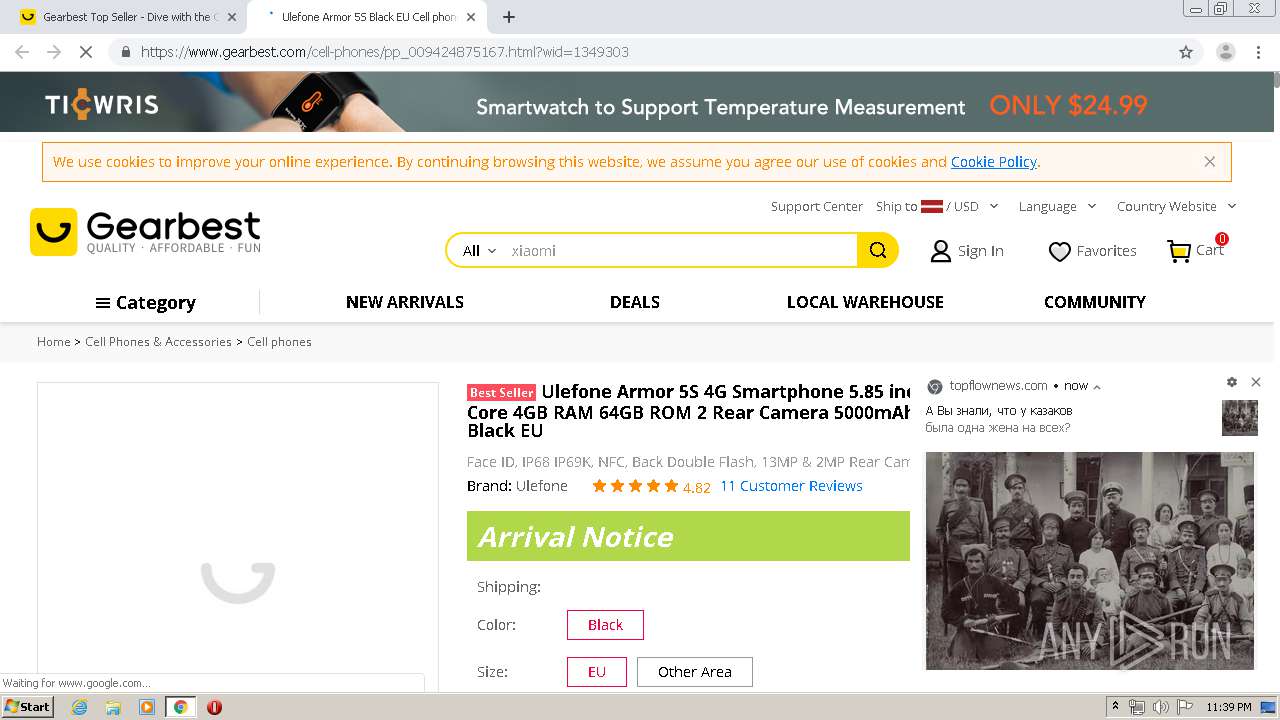1280x720 pixels.
Task: Close the topflownews notification popup
Action: (1256, 382)
